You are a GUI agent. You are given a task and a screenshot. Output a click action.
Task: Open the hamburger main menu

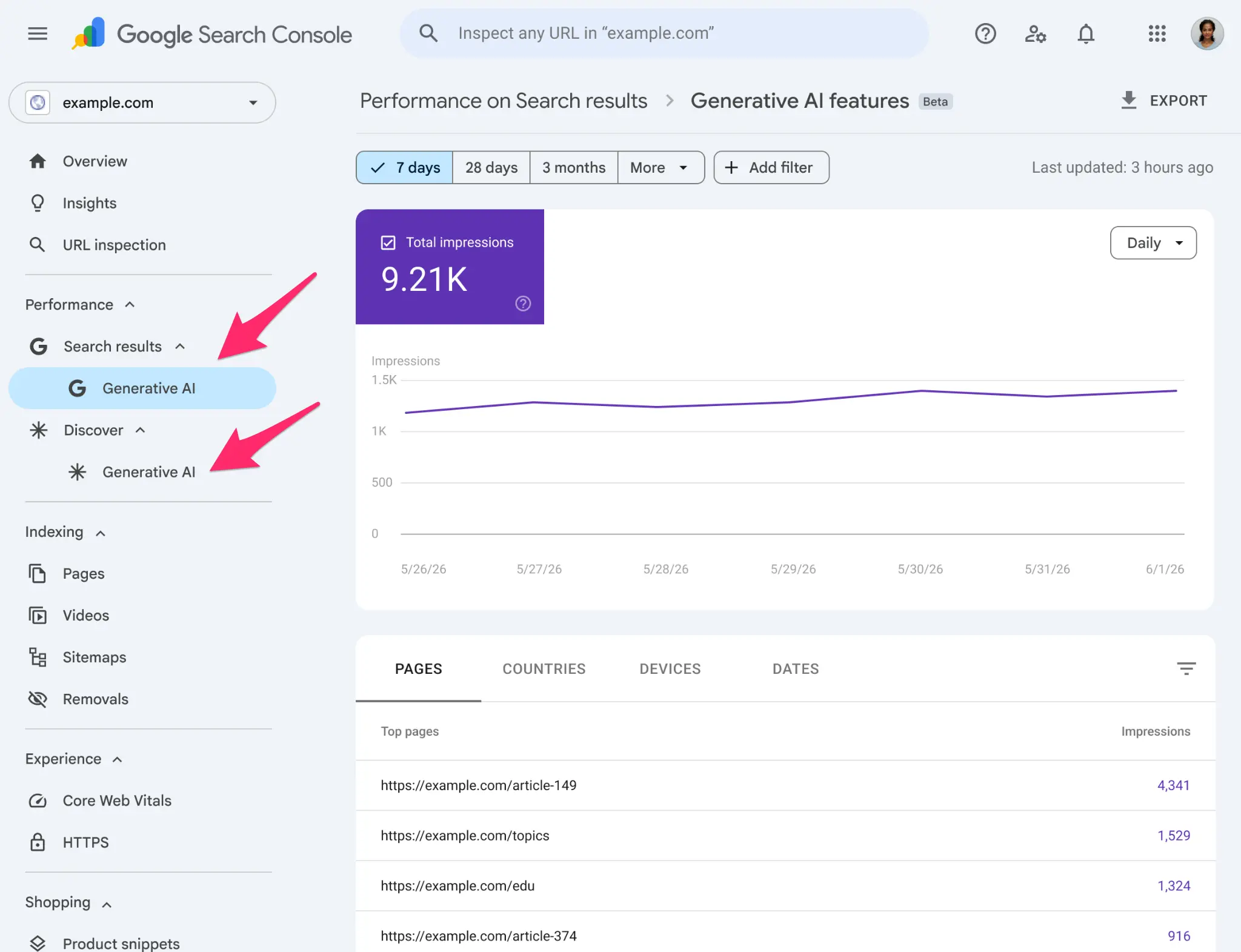(x=38, y=33)
